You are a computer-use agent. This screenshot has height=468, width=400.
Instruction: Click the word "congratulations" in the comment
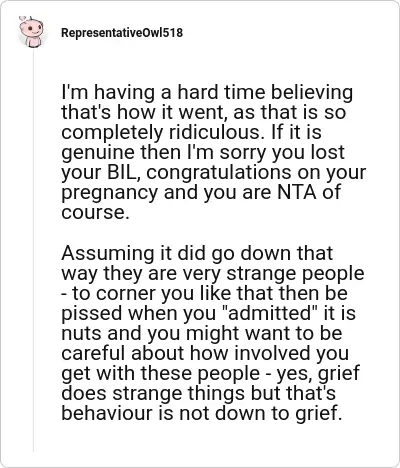[x=218, y=173]
